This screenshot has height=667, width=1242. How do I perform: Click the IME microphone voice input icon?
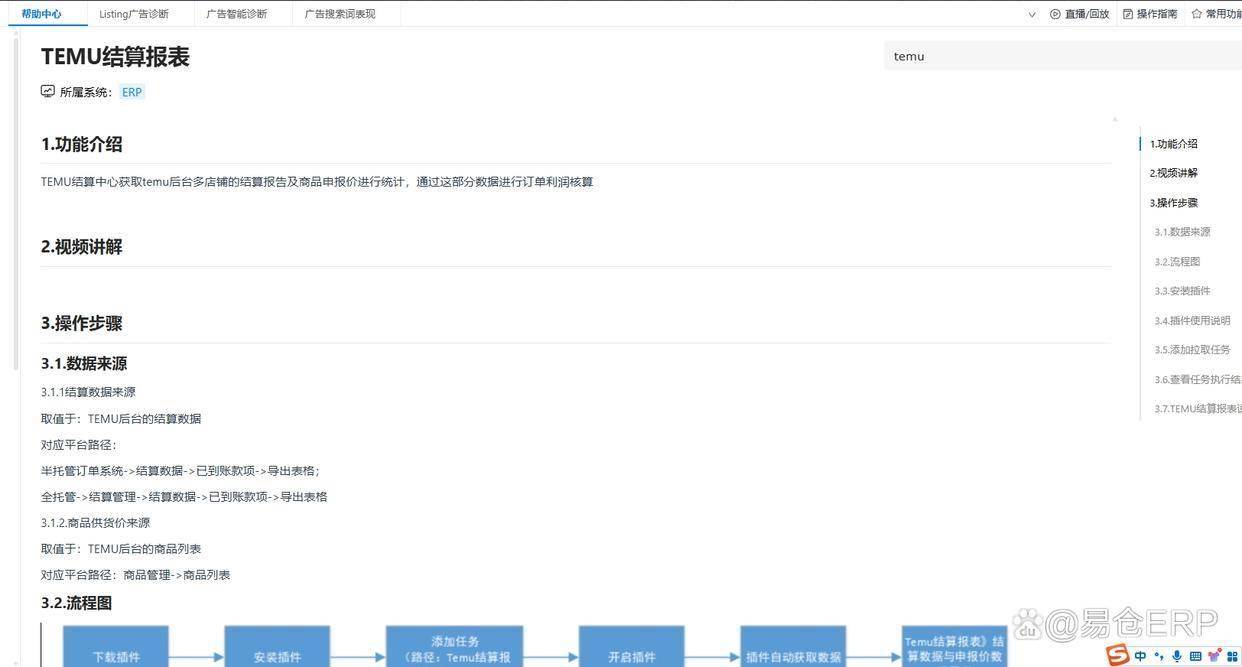(1177, 656)
